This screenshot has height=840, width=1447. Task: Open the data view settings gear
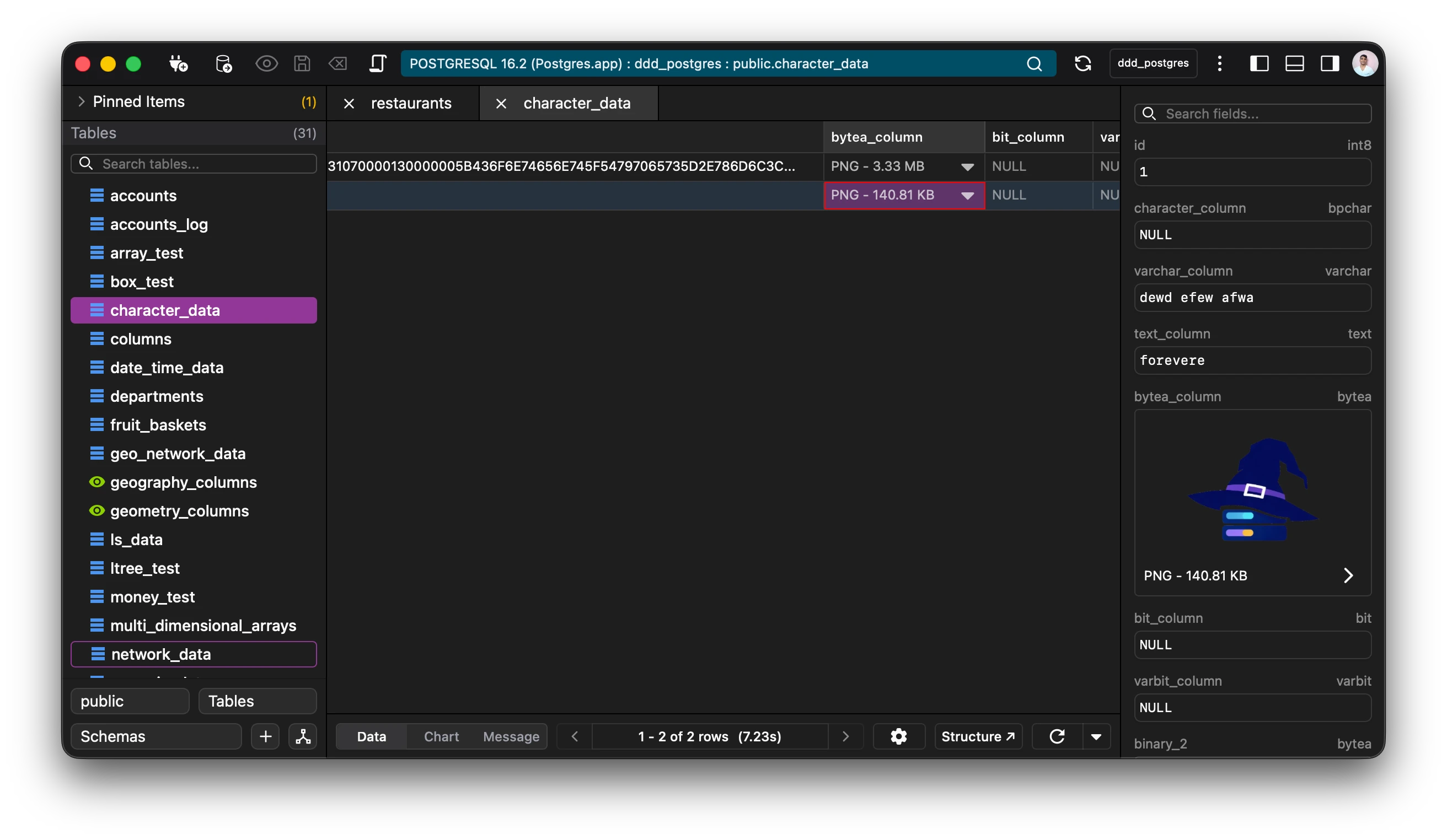(899, 736)
